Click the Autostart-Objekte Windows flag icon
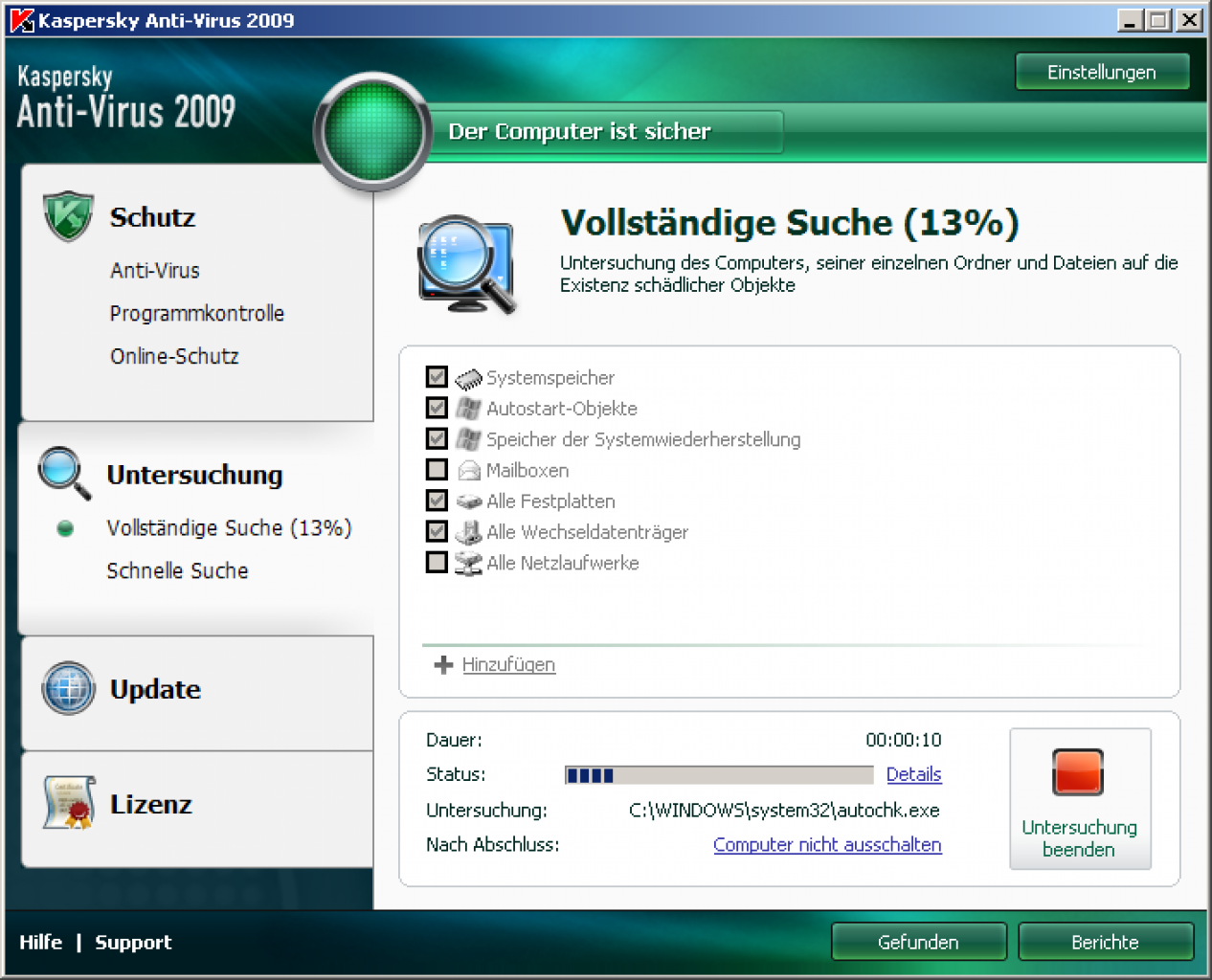The height and width of the screenshot is (980, 1212). pos(468,409)
